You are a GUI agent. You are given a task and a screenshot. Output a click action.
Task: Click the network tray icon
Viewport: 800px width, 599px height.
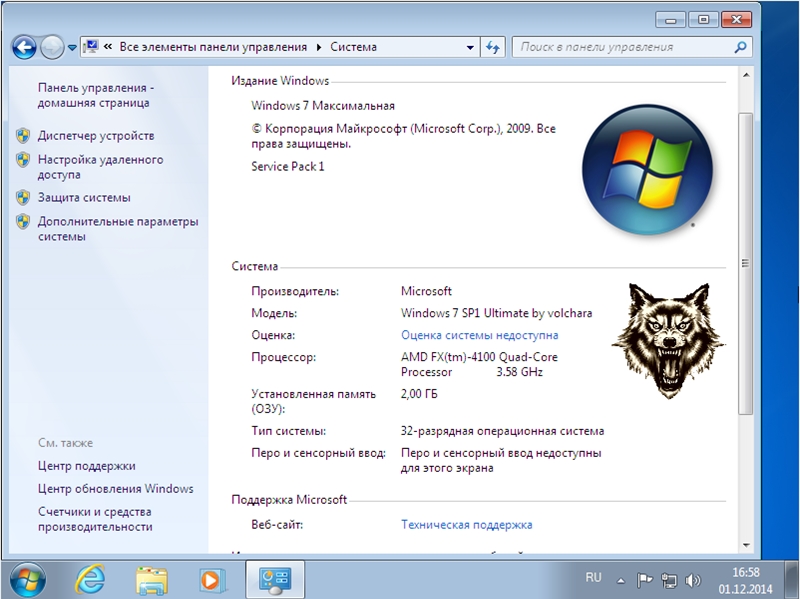coord(668,581)
